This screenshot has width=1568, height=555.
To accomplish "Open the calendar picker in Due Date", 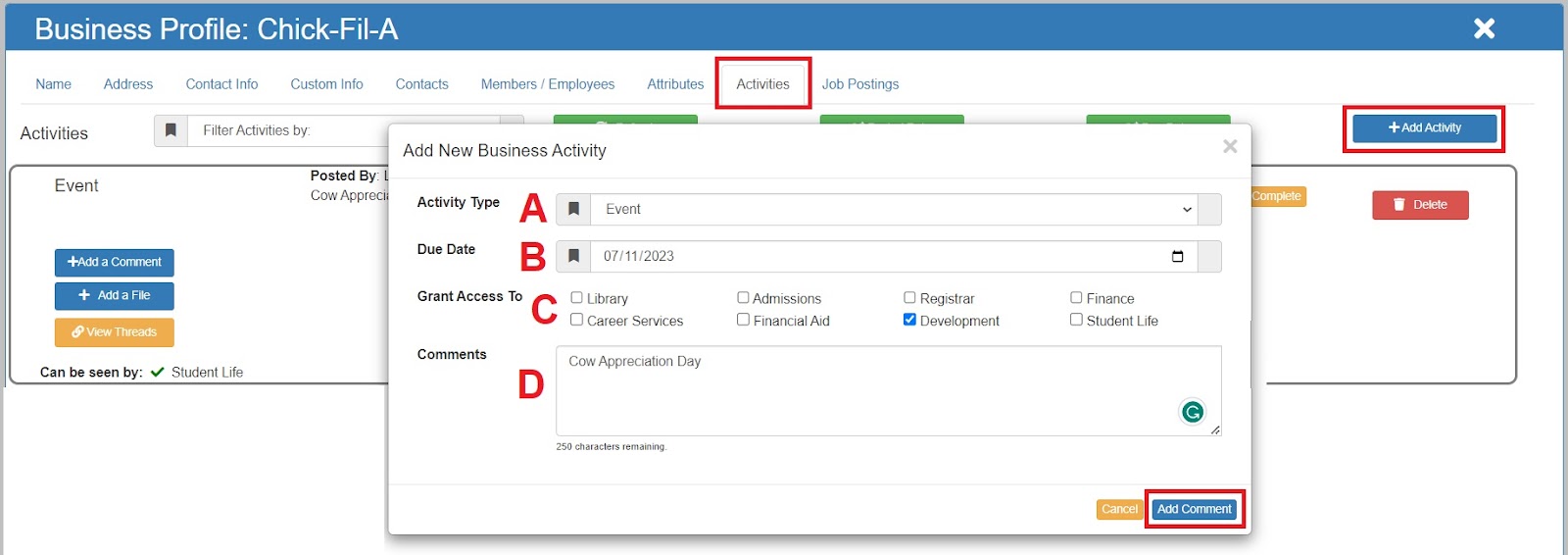I will (1177, 256).
